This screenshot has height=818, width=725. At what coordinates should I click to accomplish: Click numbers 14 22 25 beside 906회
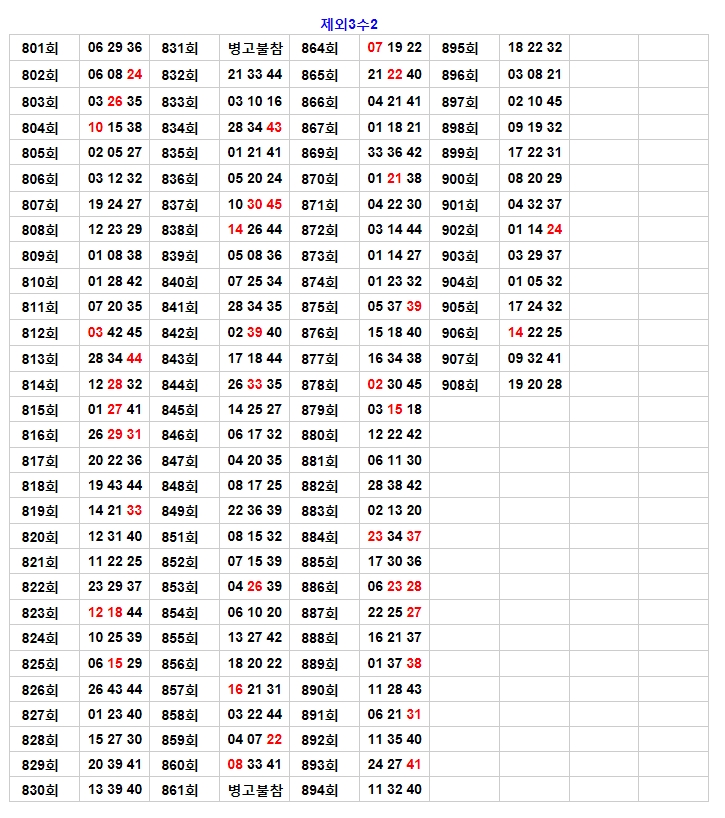point(535,333)
